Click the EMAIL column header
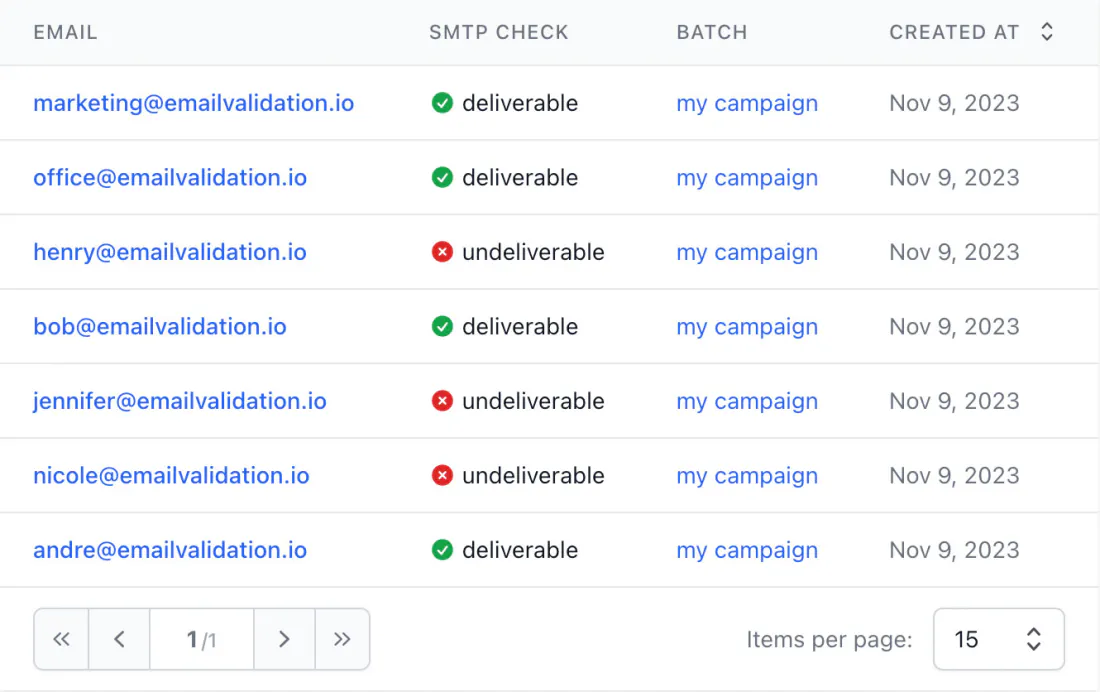Screen dimensions: 1100x692 coord(65,32)
